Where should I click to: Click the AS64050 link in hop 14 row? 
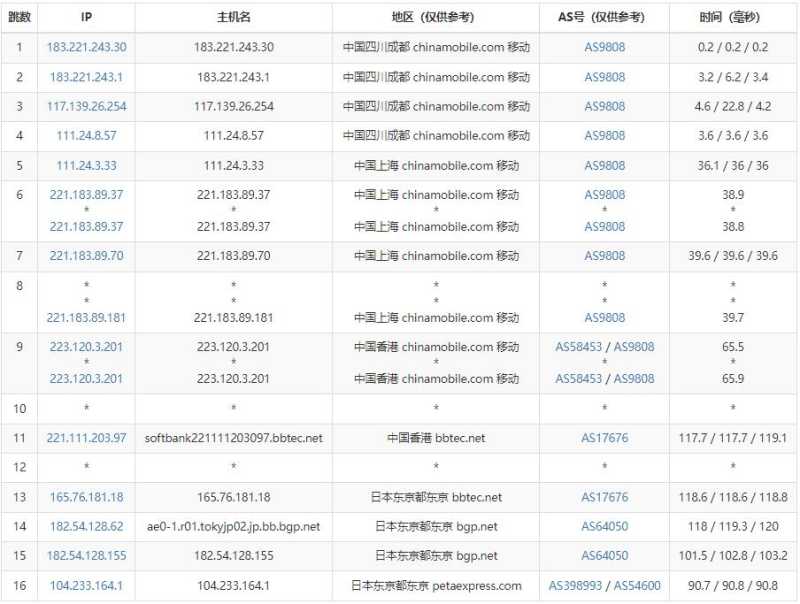click(x=605, y=526)
